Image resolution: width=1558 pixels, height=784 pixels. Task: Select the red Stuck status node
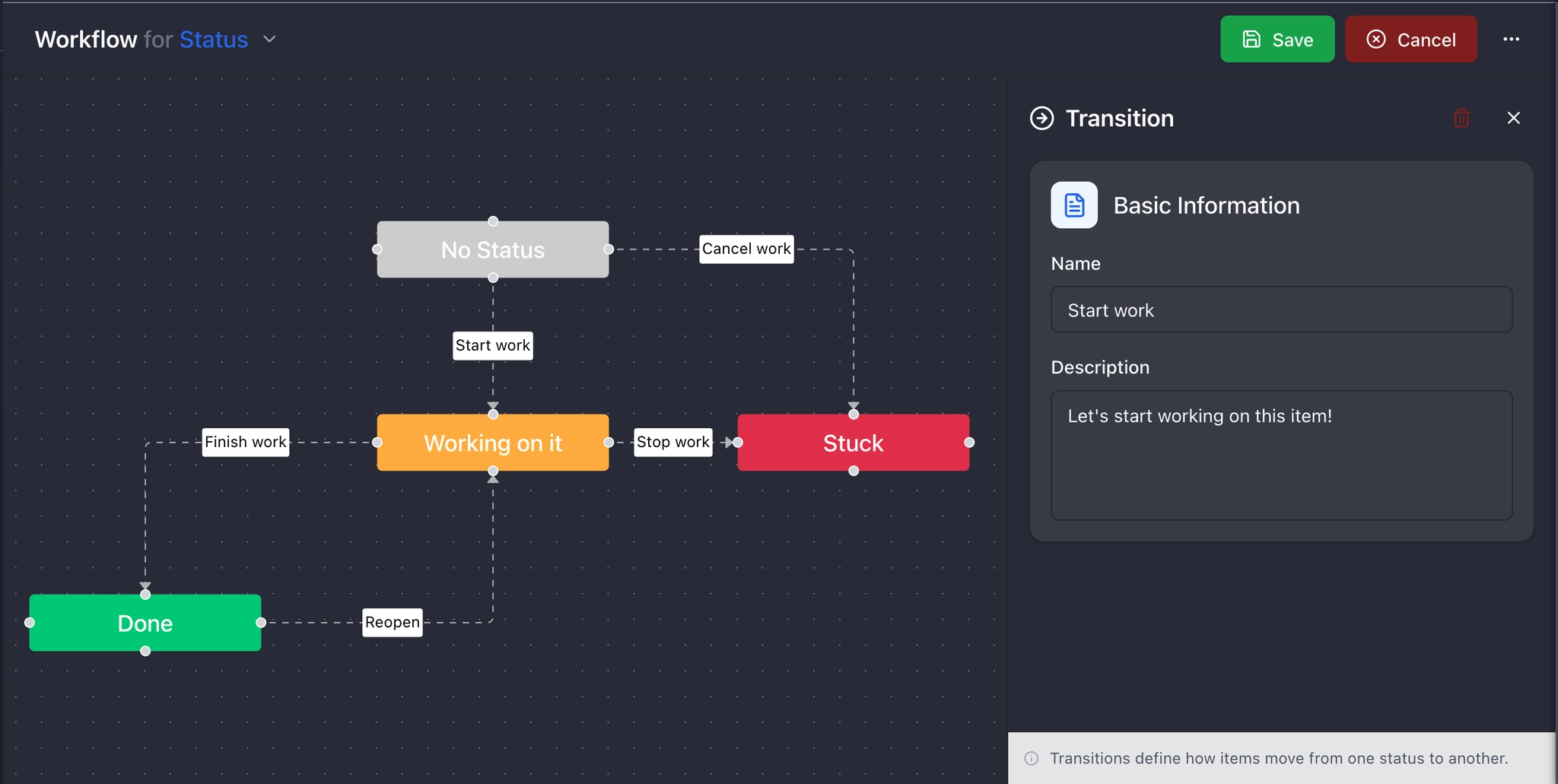tap(853, 443)
